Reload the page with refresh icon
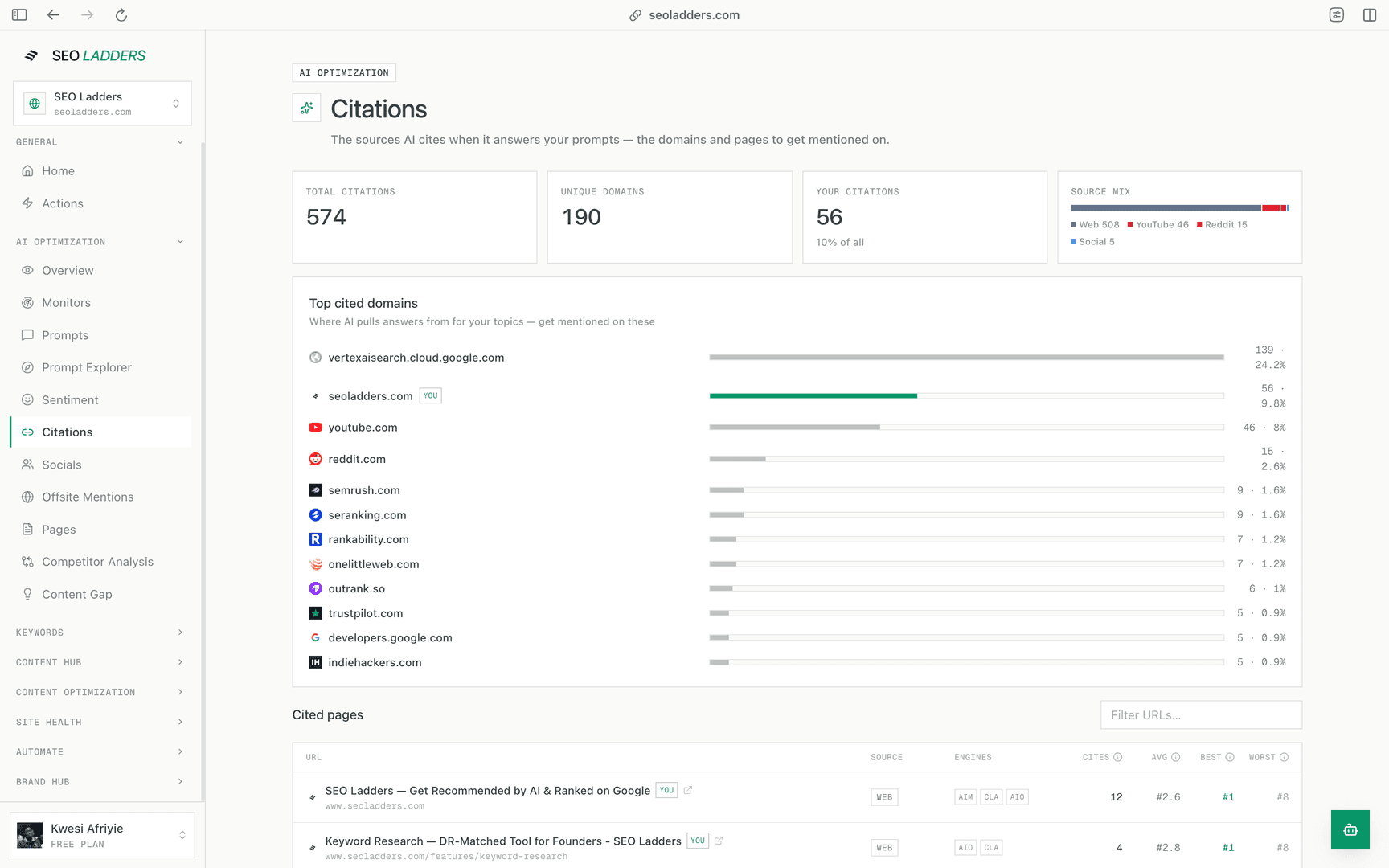Screen dimensions: 1389x868 pos(121,15)
